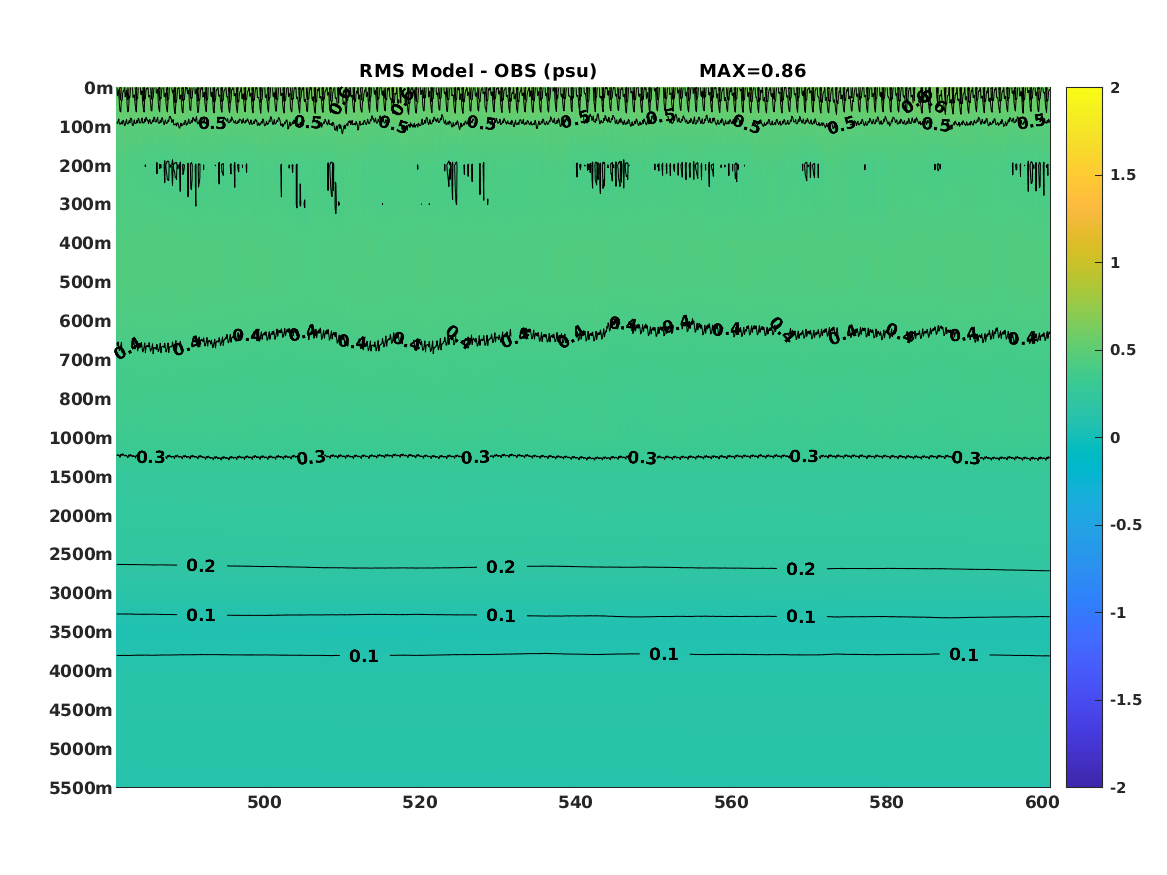Click the colorbar tick label '1'

point(1115,263)
